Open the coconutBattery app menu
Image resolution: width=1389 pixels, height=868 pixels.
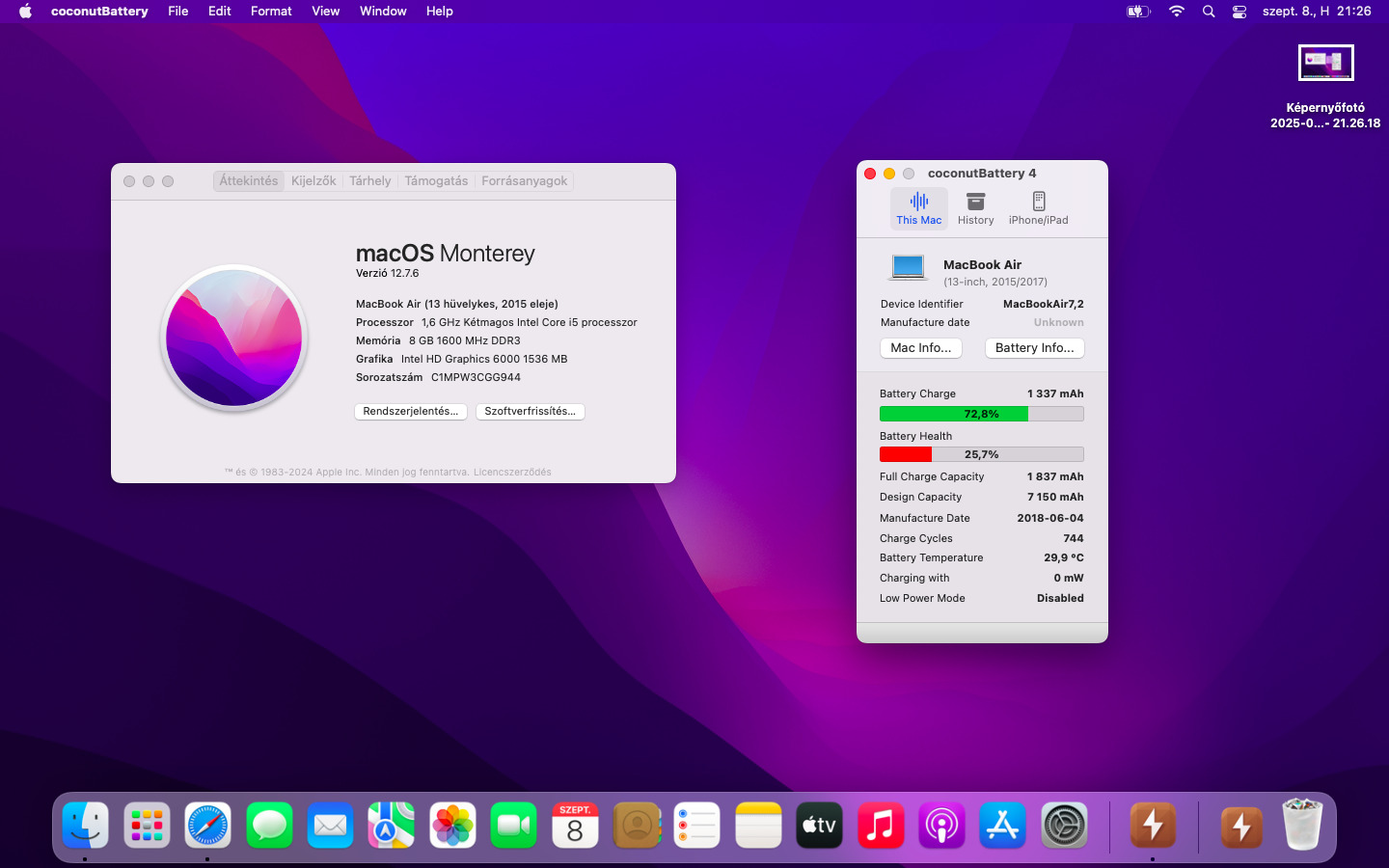[x=99, y=12]
